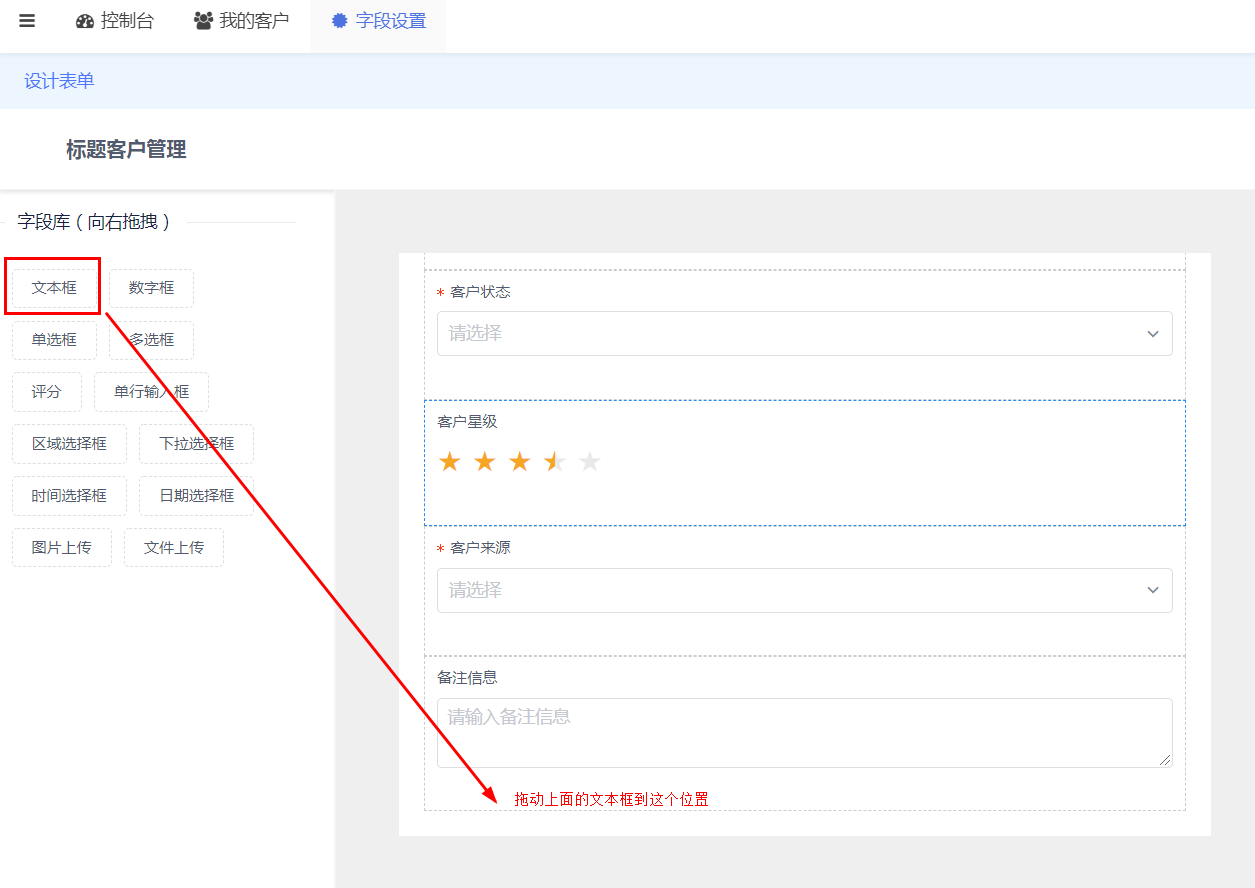Viewport: 1255px width, 888px height.
Task: Click the 文件上传 field button
Action: [174, 548]
